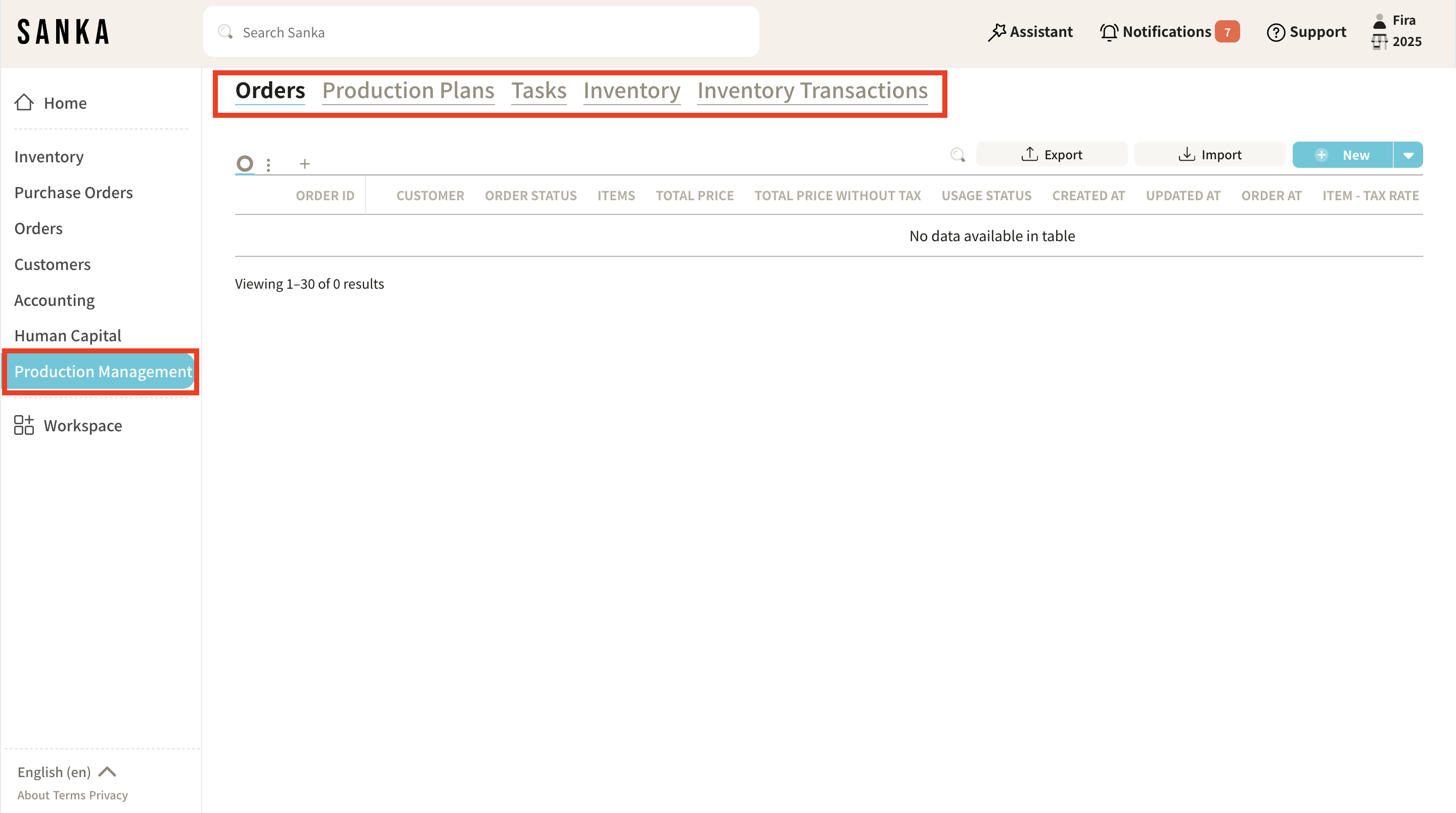The image size is (1456, 813).
Task: Click the Workspace grid icon
Action: click(x=24, y=425)
